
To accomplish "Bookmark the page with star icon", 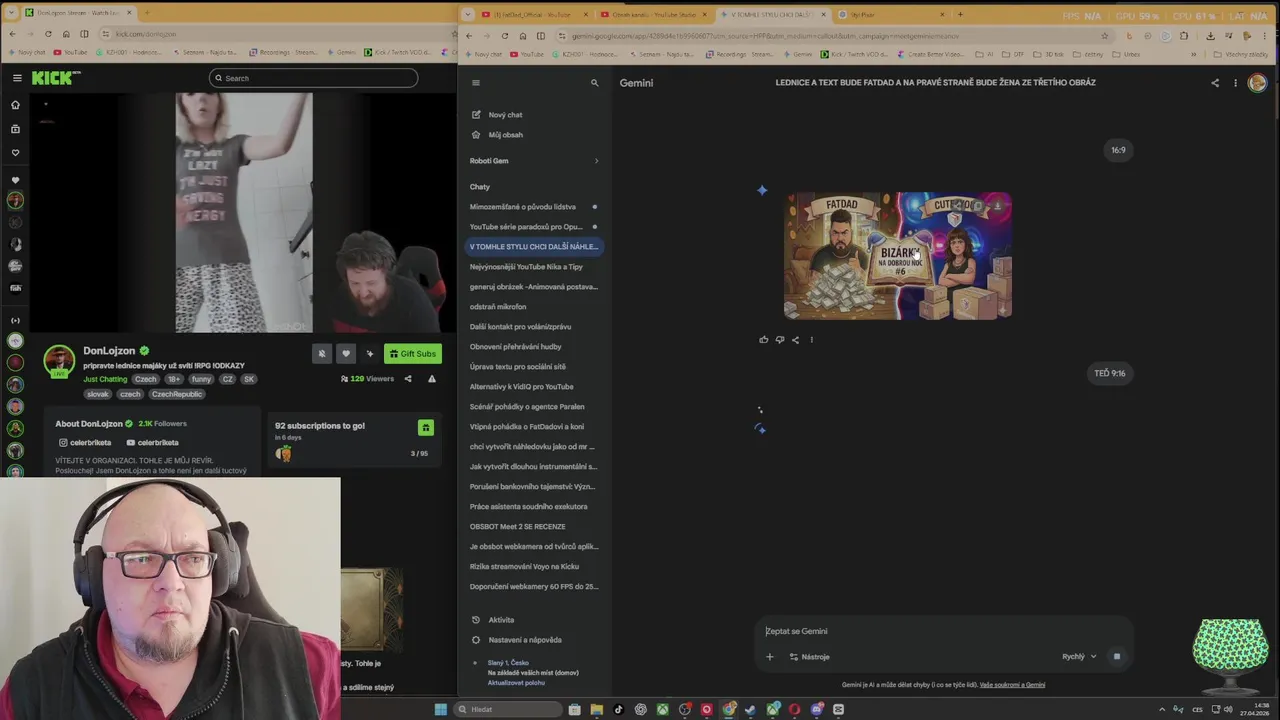I will coord(1105,35).
